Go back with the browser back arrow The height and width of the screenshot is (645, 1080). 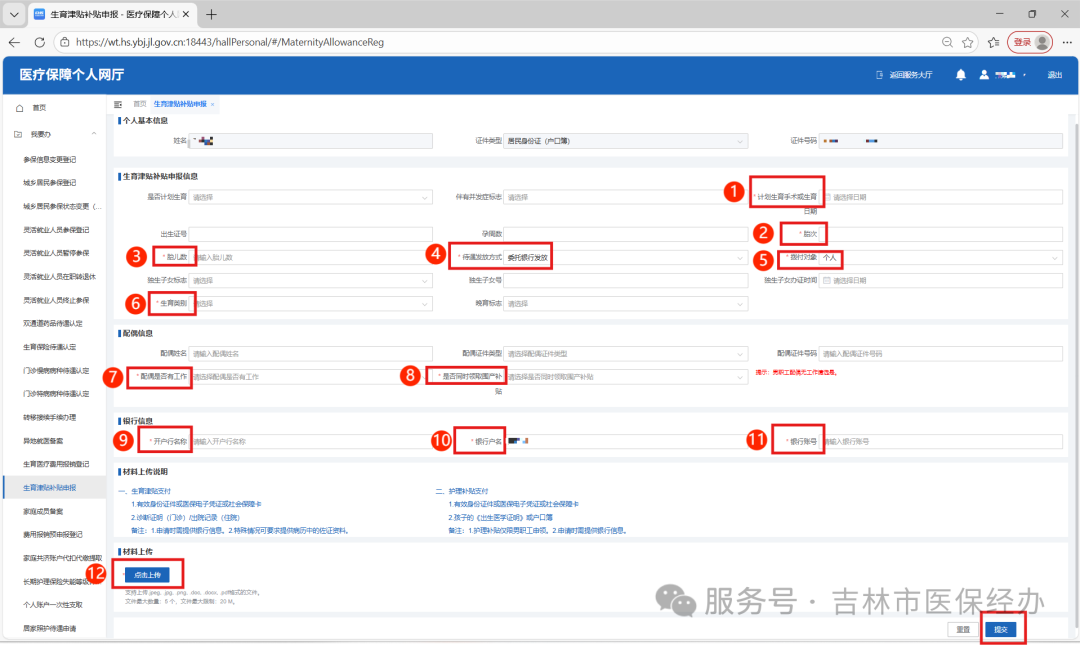click(14, 42)
